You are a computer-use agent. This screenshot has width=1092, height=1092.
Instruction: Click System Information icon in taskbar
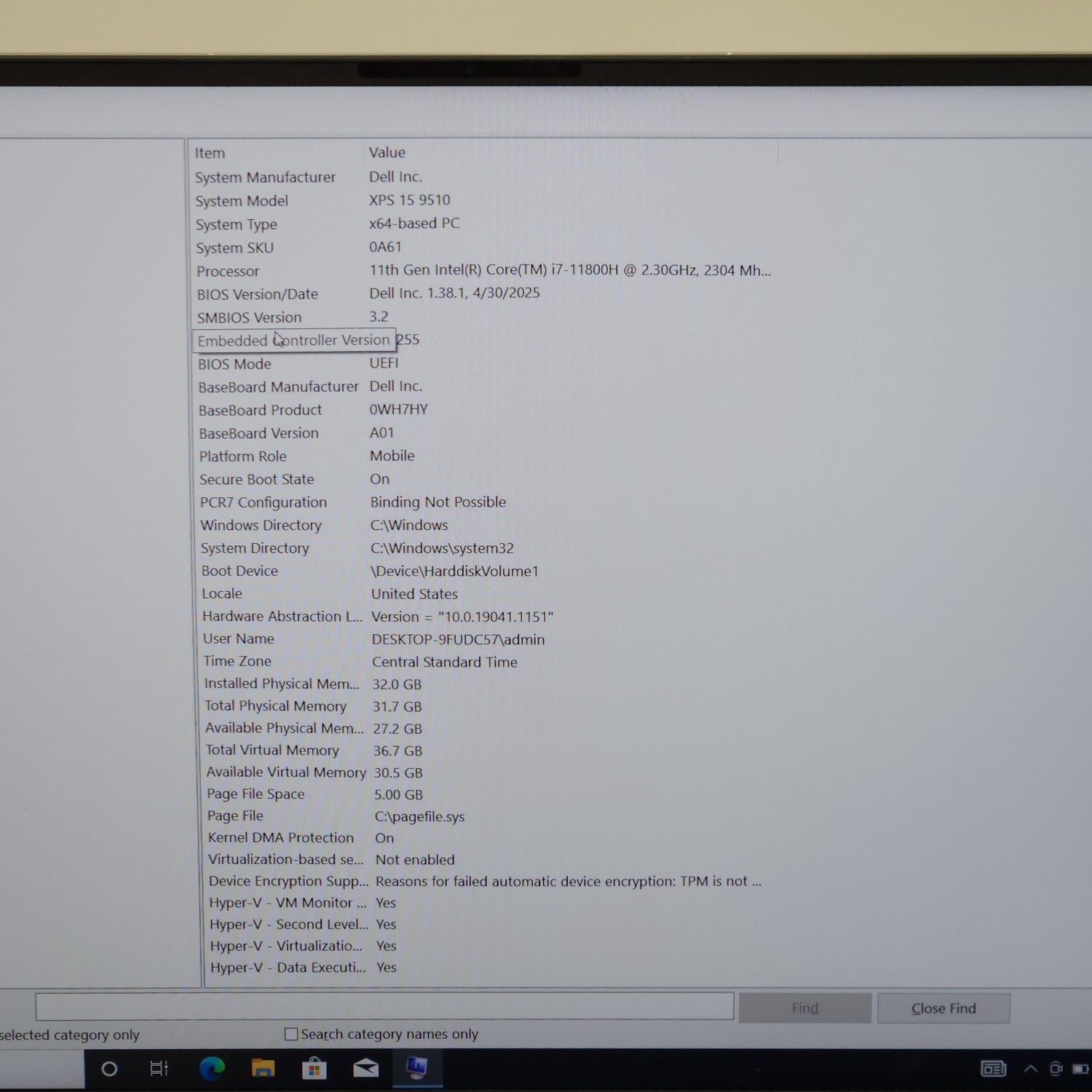pos(416,1068)
